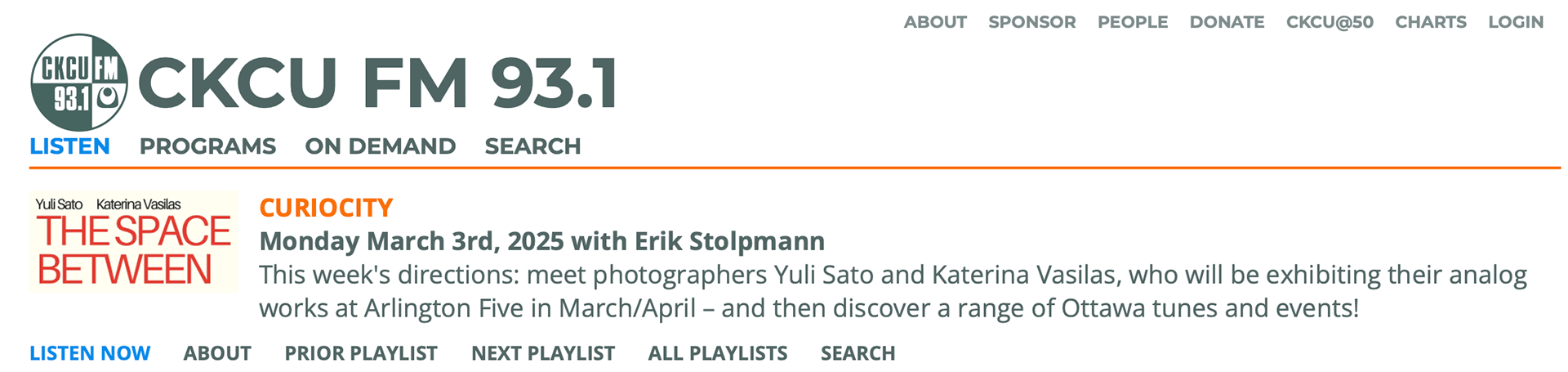Open the CURIOCITY program title
This screenshot has width=1568, height=372.
[x=326, y=208]
